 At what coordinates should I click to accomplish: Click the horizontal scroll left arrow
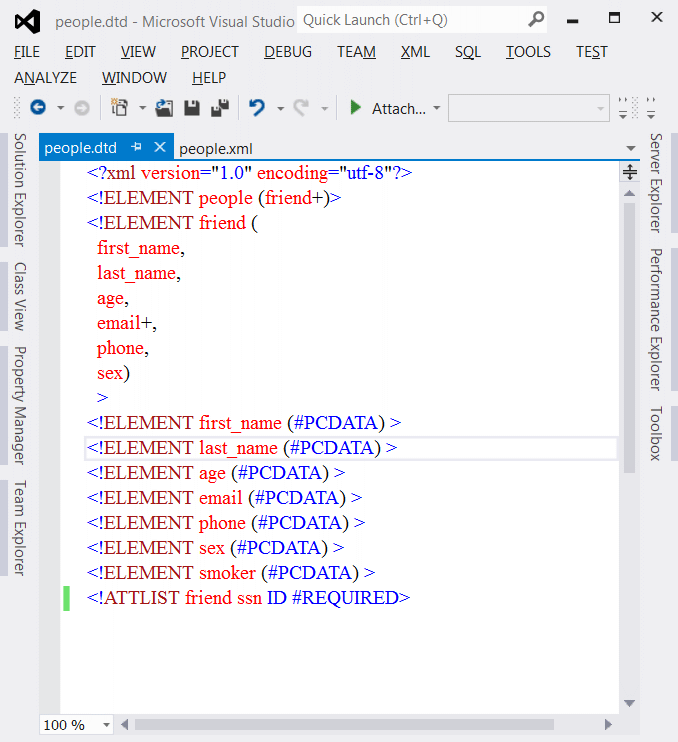(x=124, y=724)
